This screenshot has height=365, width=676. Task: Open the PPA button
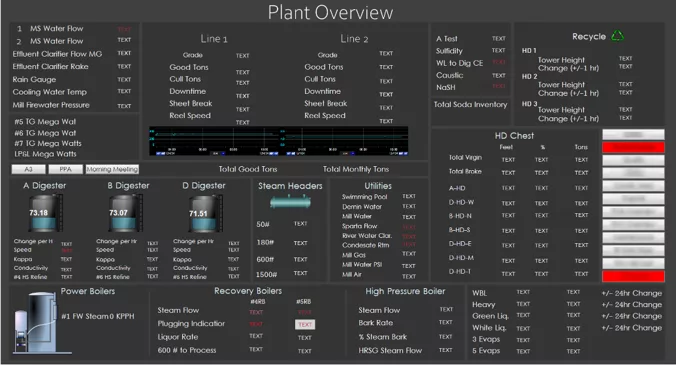point(66,169)
